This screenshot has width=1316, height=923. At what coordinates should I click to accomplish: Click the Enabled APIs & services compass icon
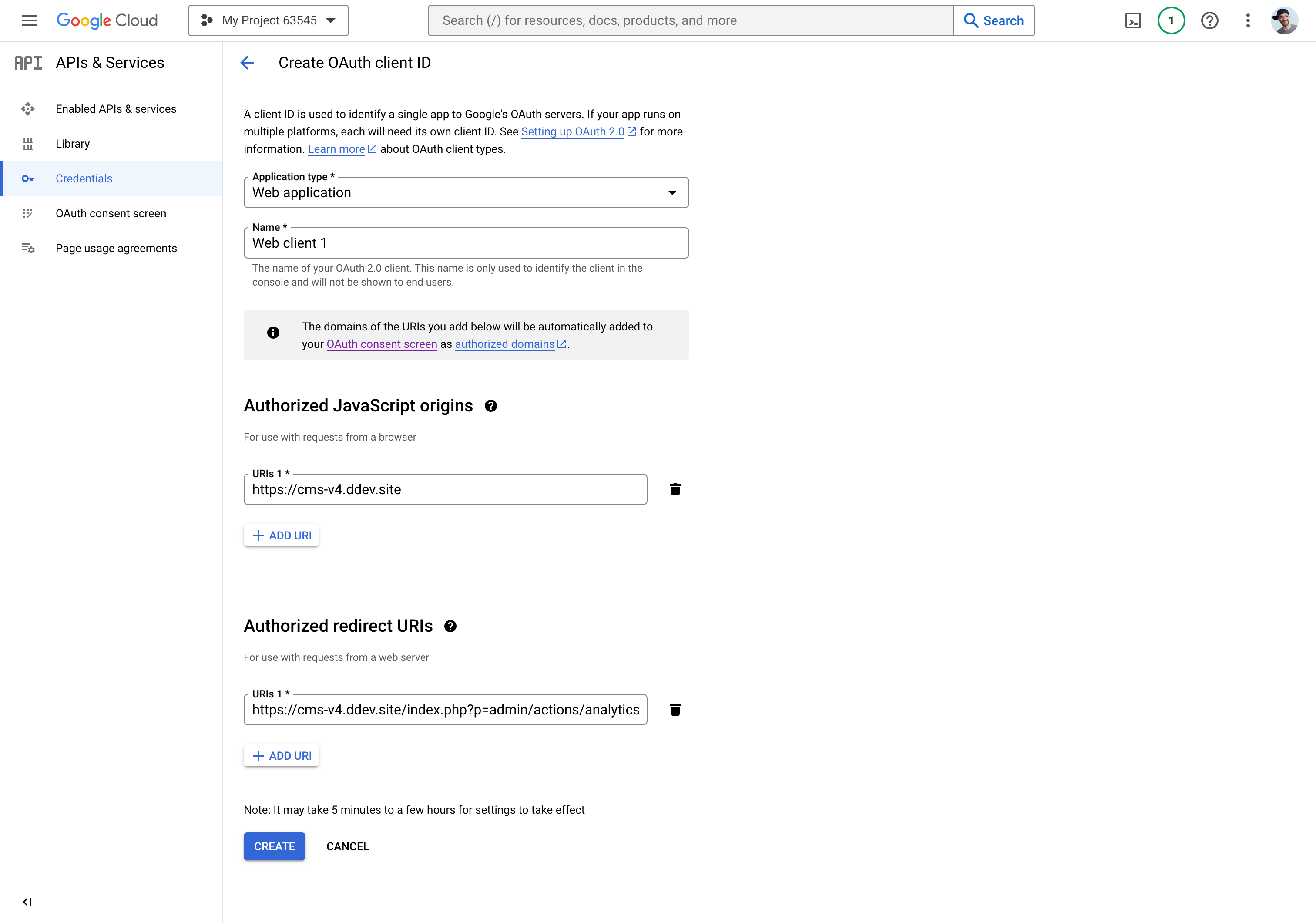click(28, 108)
